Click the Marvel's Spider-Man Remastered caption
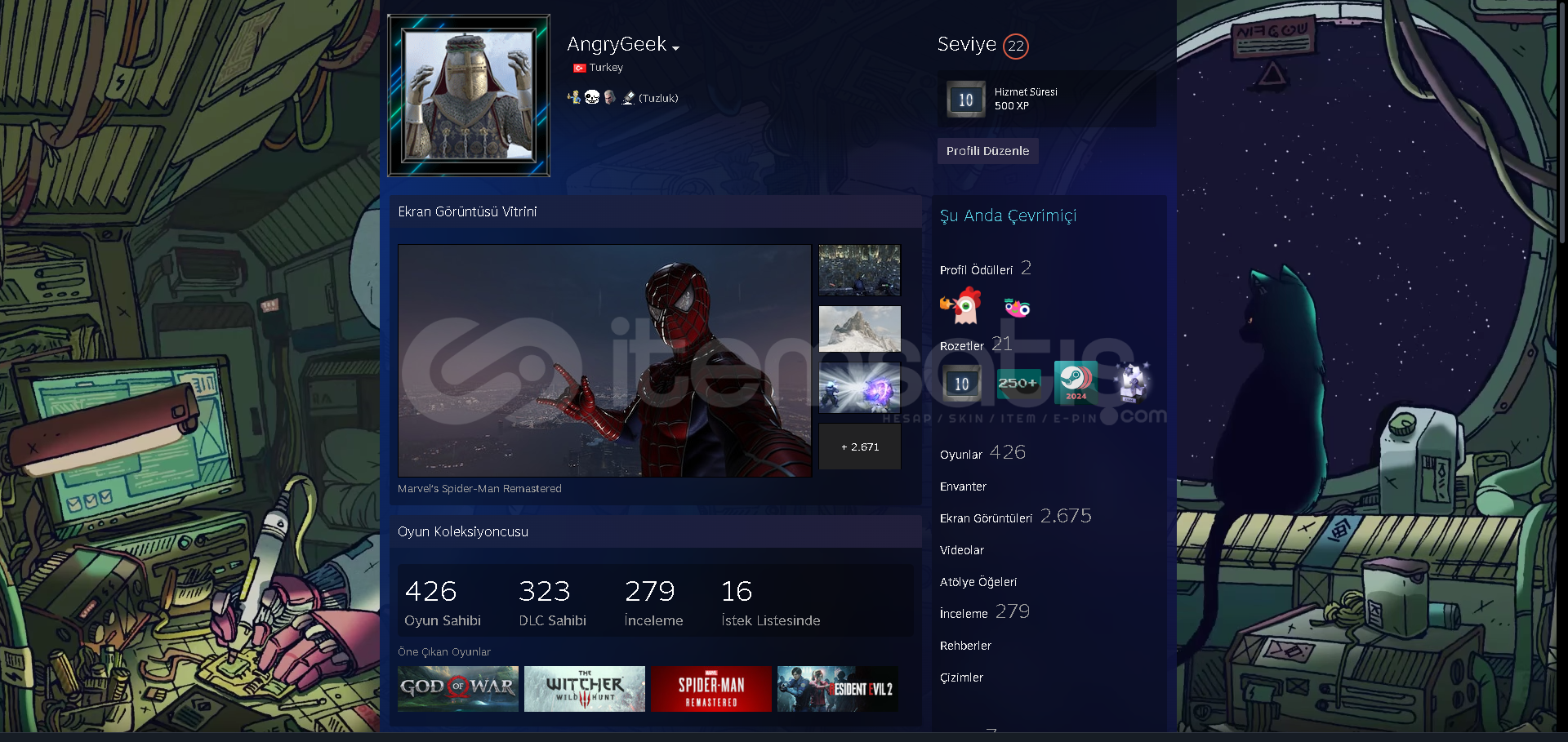 pos(479,489)
